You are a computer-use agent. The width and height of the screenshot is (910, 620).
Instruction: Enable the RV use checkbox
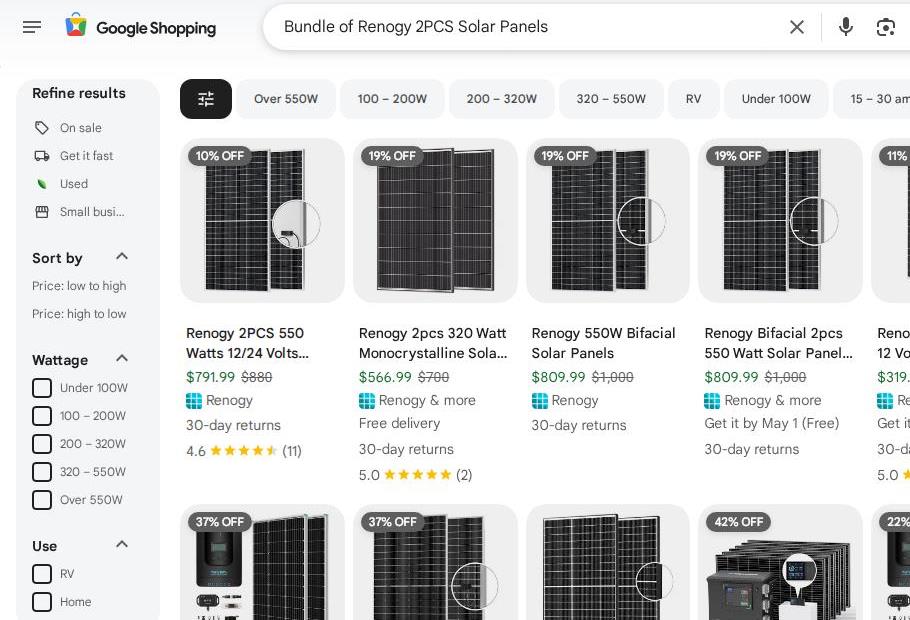click(x=42, y=574)
